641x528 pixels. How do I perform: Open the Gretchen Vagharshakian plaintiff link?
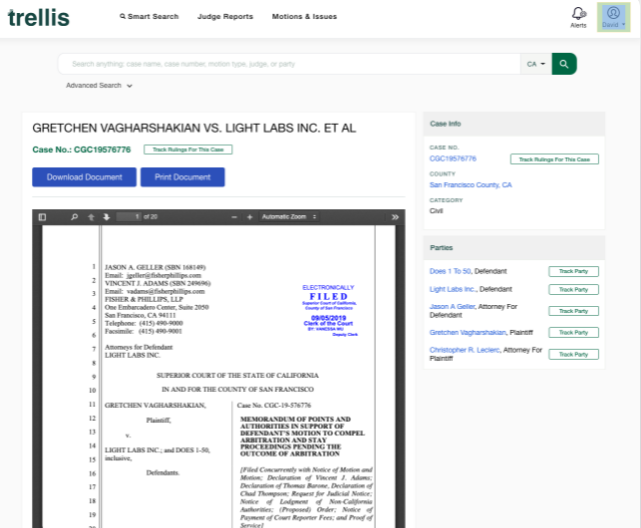coord(468,332)
